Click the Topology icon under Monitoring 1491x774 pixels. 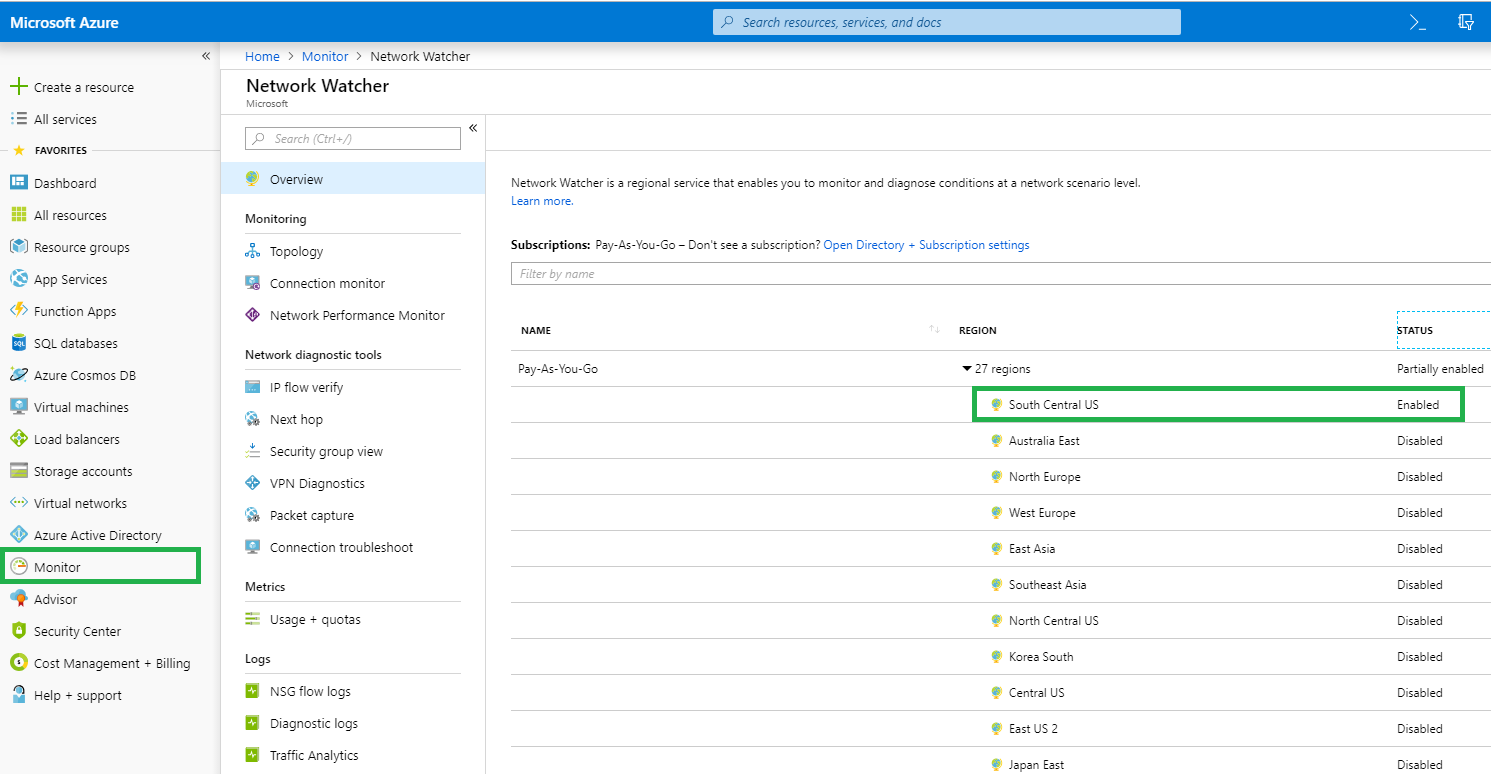tap(253, 251)
